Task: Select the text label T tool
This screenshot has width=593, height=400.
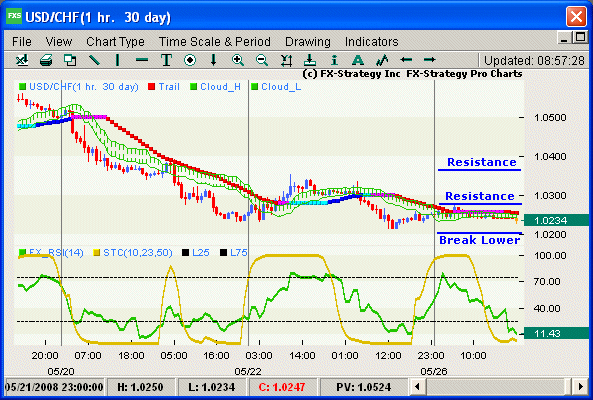Action: pyautogui.click(x=166, y=60)
